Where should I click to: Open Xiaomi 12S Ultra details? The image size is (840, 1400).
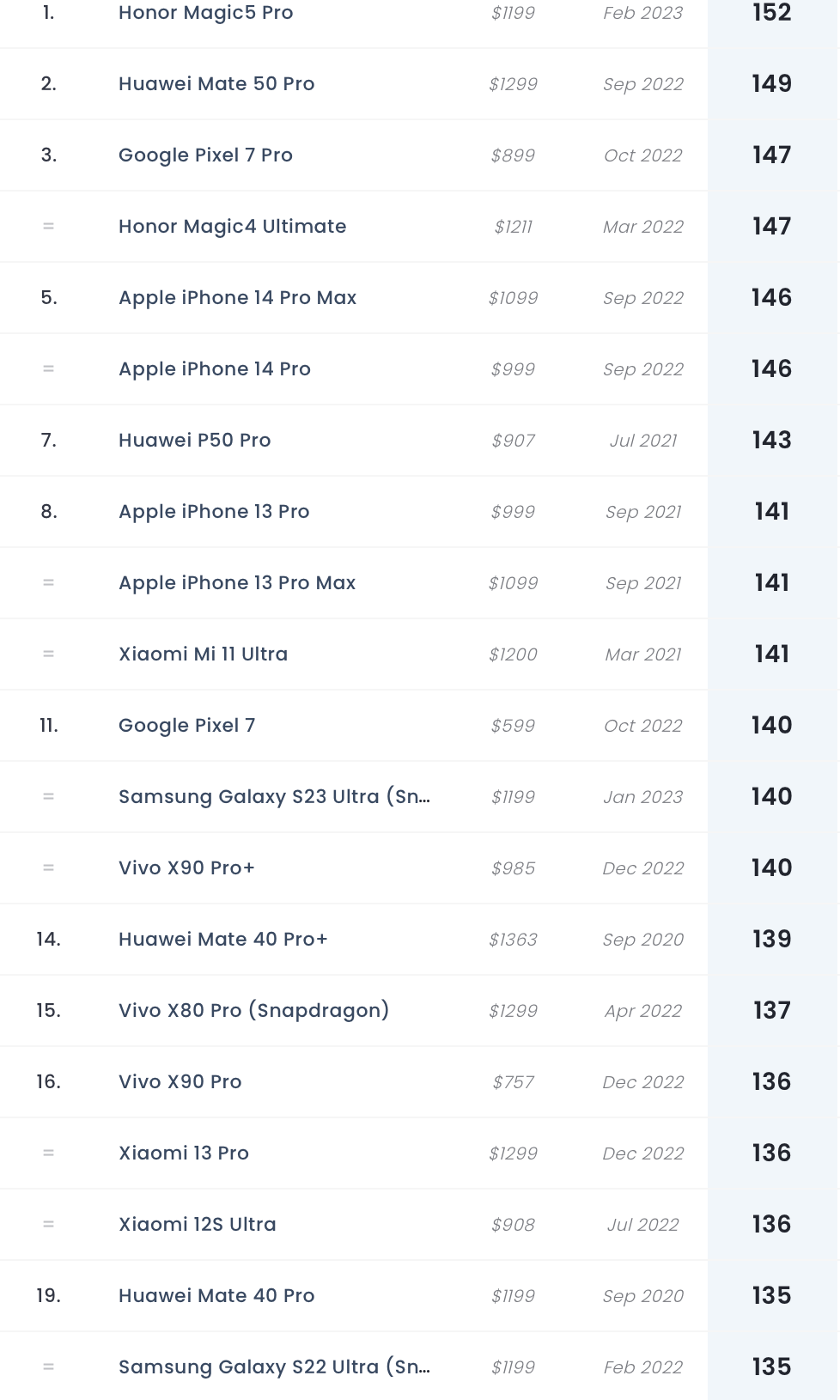click(x=198, y=1225)
